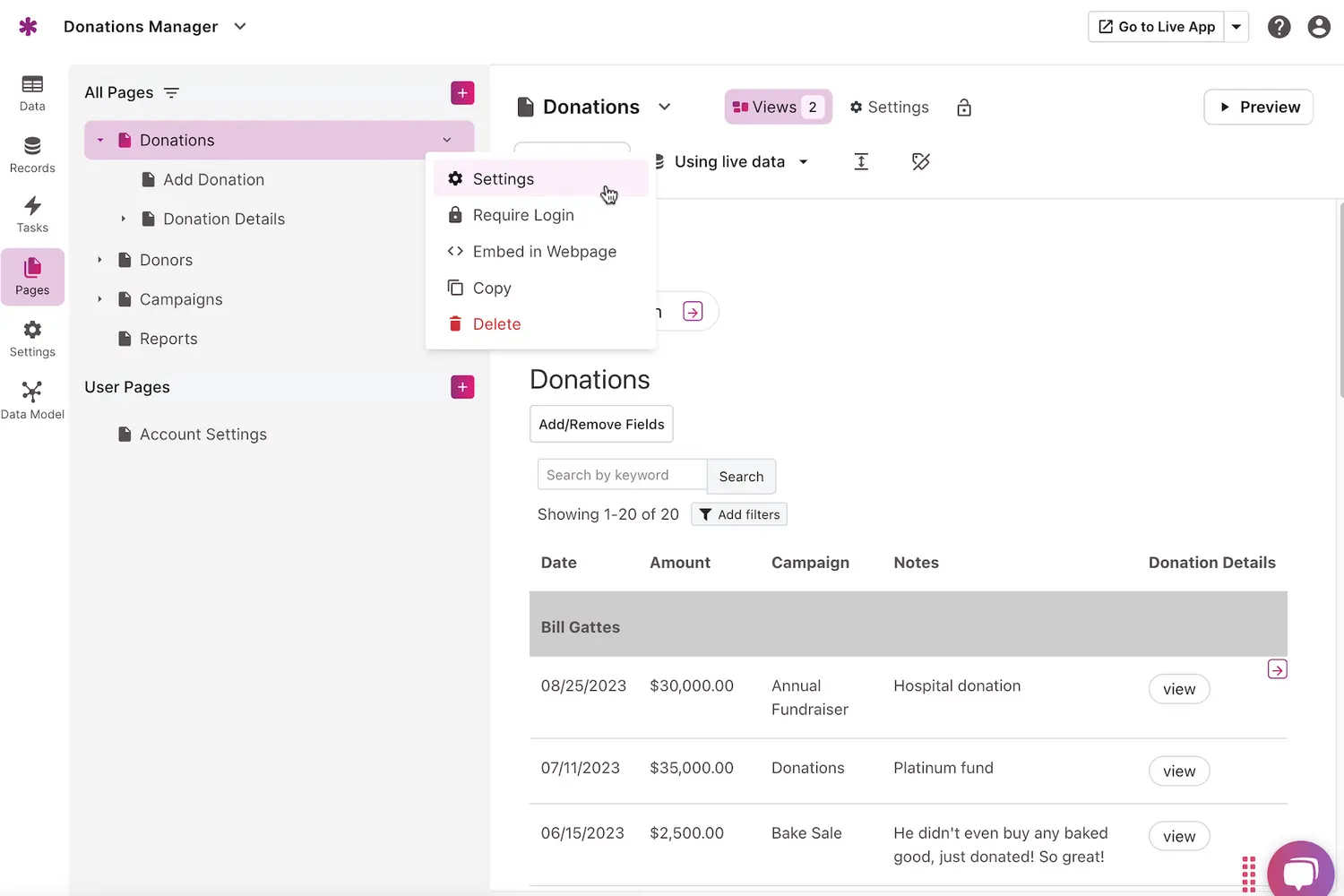Expand the Donors page tree
1344x896 pixels.
click(99, 260)
